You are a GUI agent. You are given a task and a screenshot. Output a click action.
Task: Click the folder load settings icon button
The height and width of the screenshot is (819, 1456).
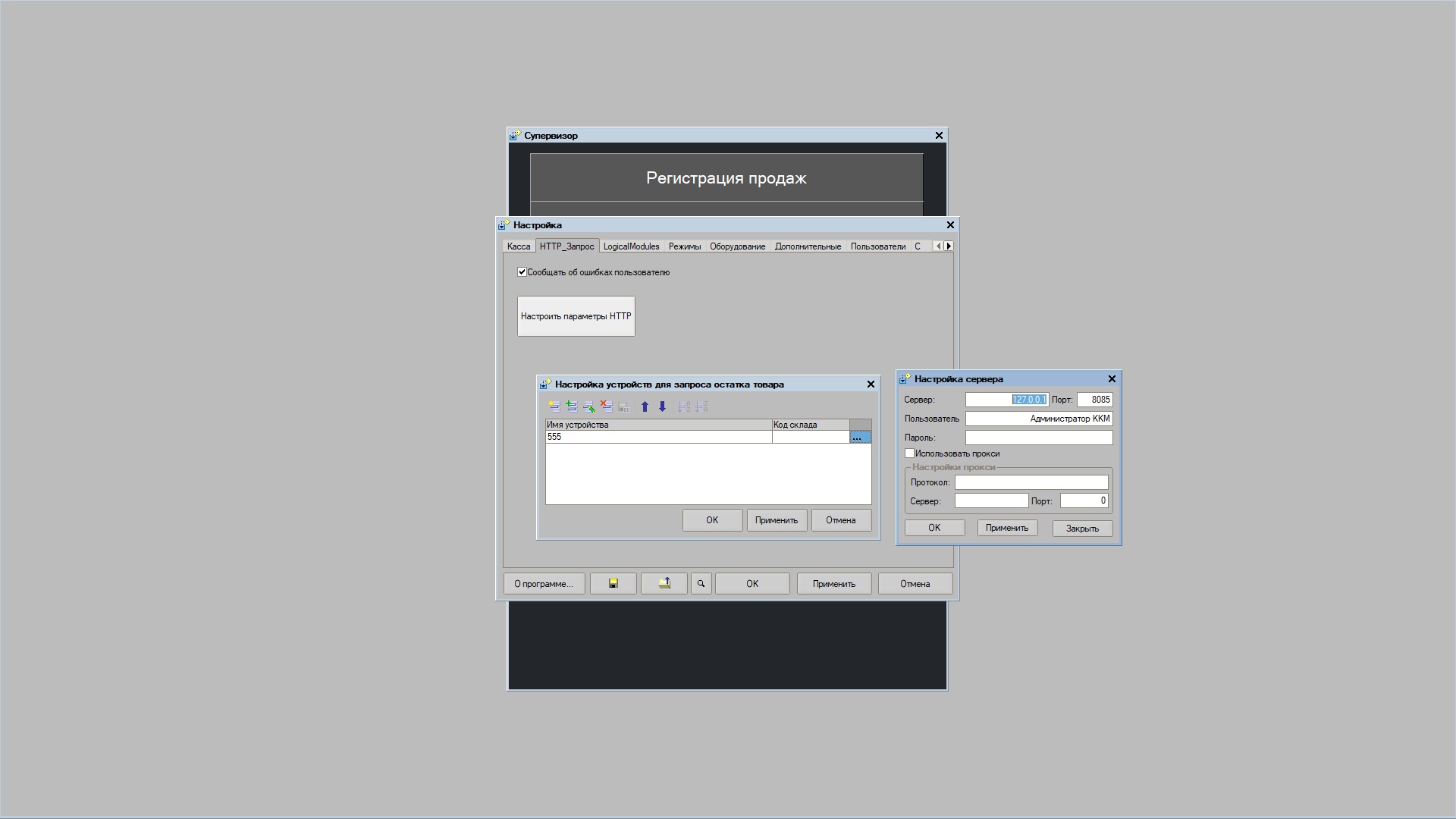664,583
